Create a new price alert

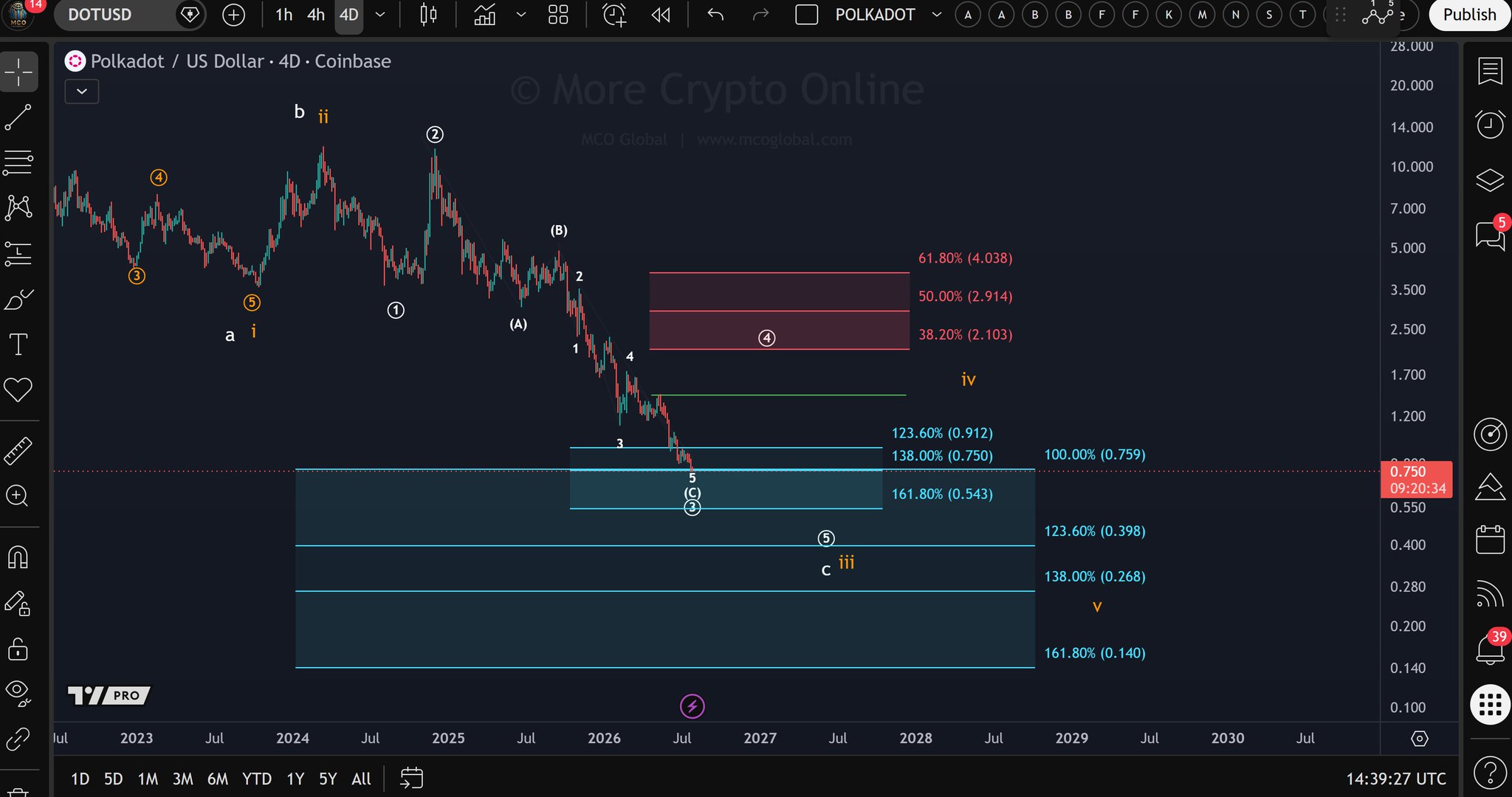[614, 15]
